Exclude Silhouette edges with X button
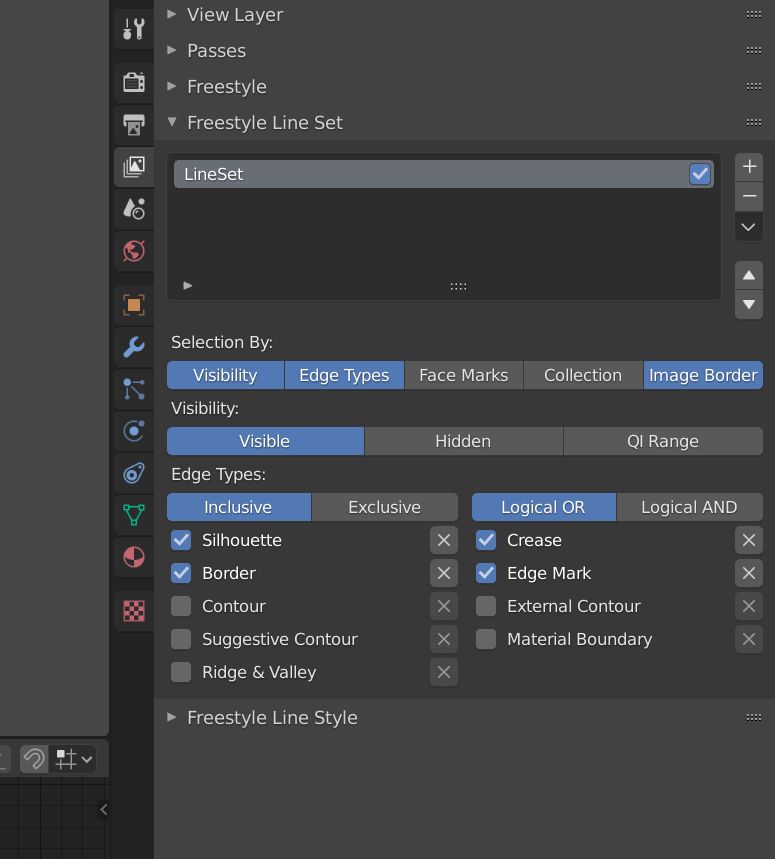This screenshot has height=859, width=775. [x=444, y=540]
